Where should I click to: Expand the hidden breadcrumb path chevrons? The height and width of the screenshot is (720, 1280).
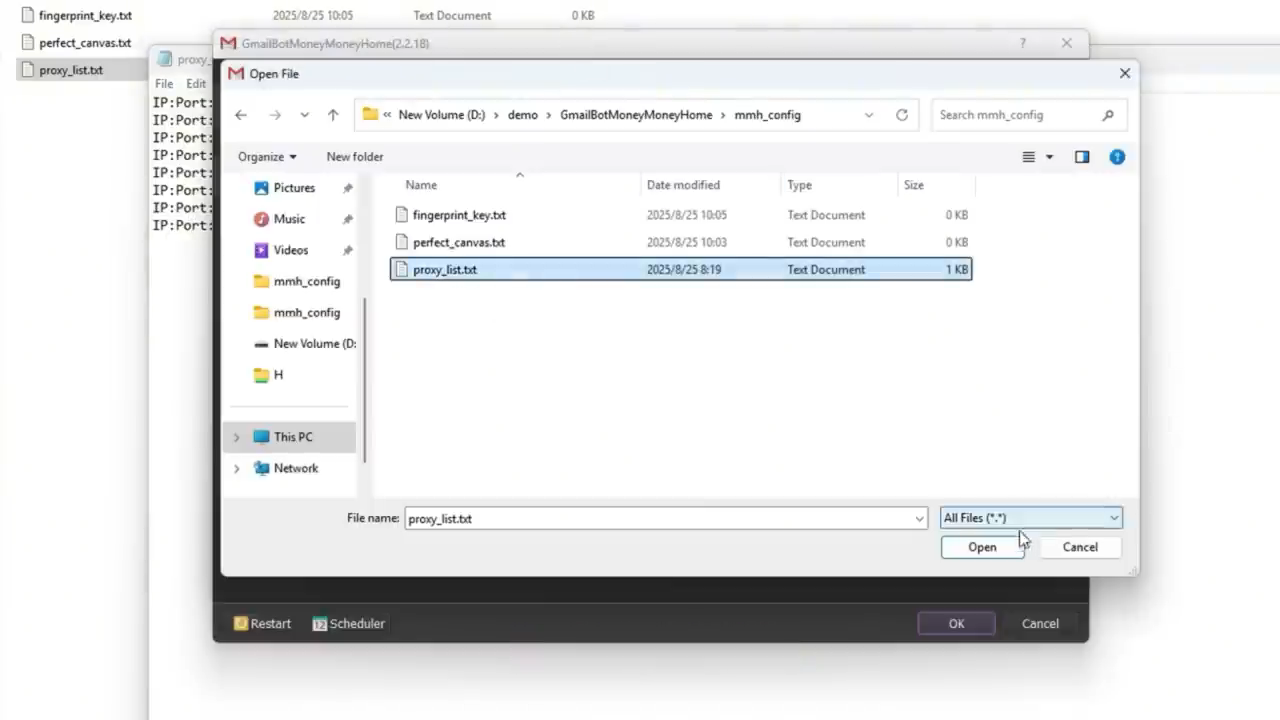pos(387,115)
